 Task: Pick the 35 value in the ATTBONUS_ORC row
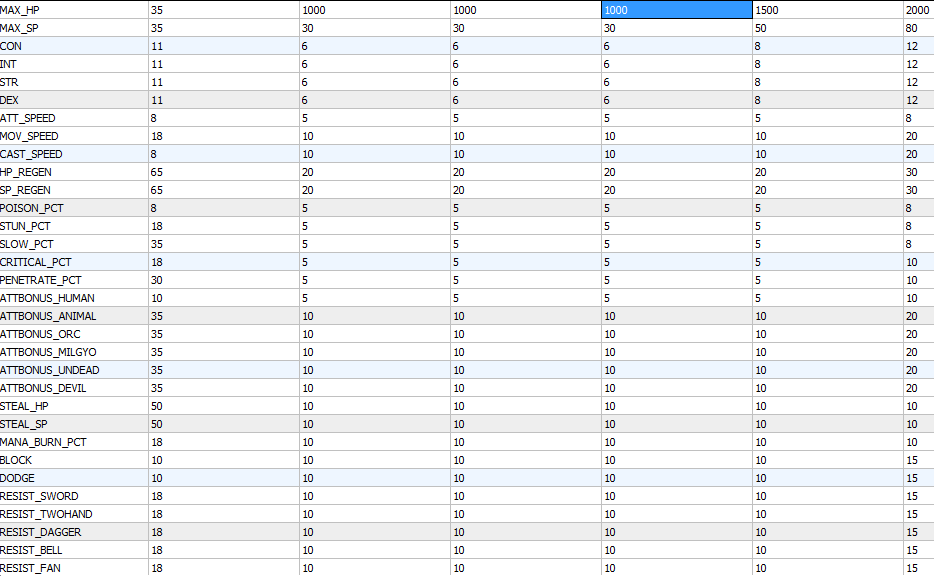tap(157, 334)
